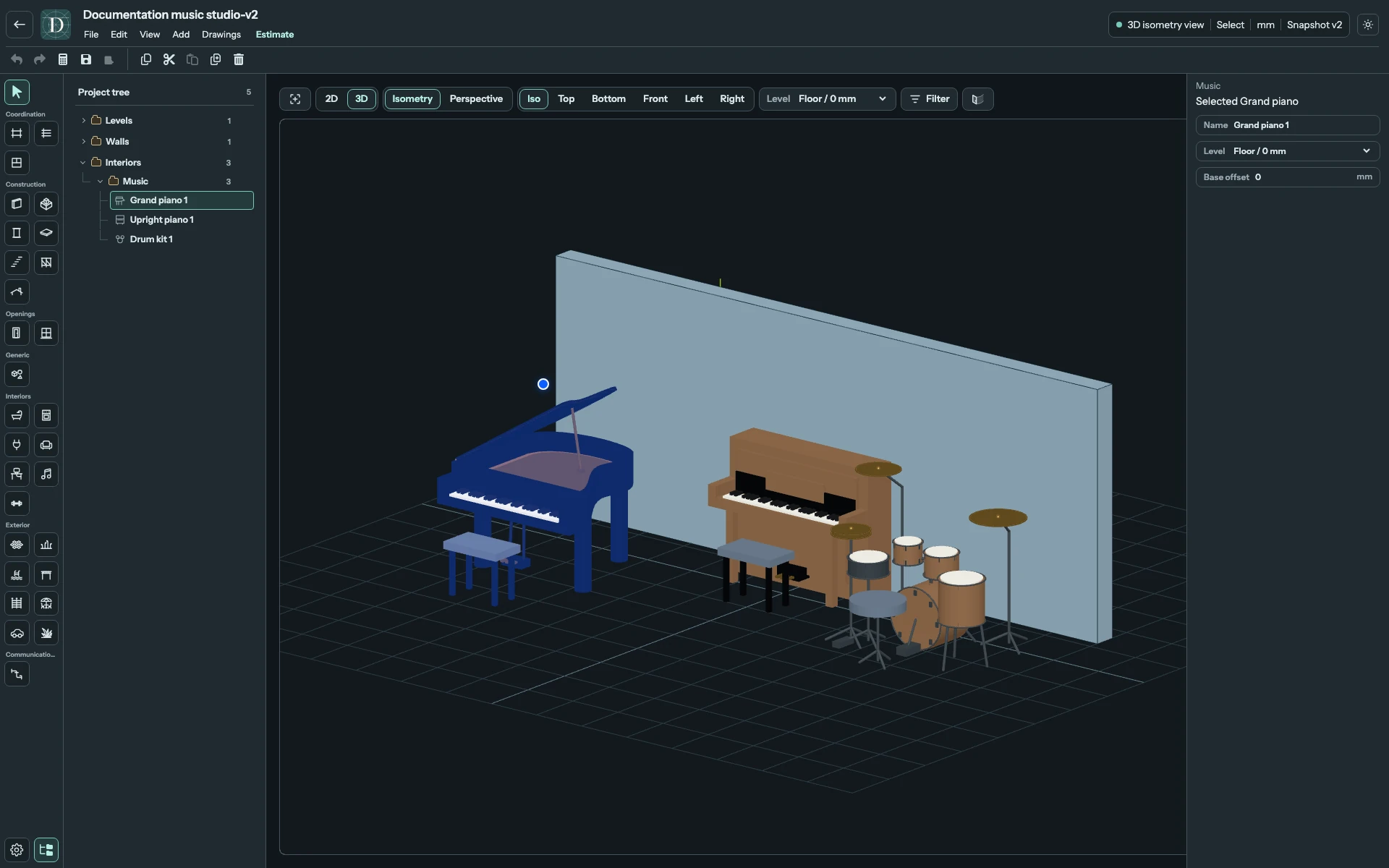Click the section box icon beside Filter
The width and height of the screenshot is (1389, 868).
tap(977, 99)
